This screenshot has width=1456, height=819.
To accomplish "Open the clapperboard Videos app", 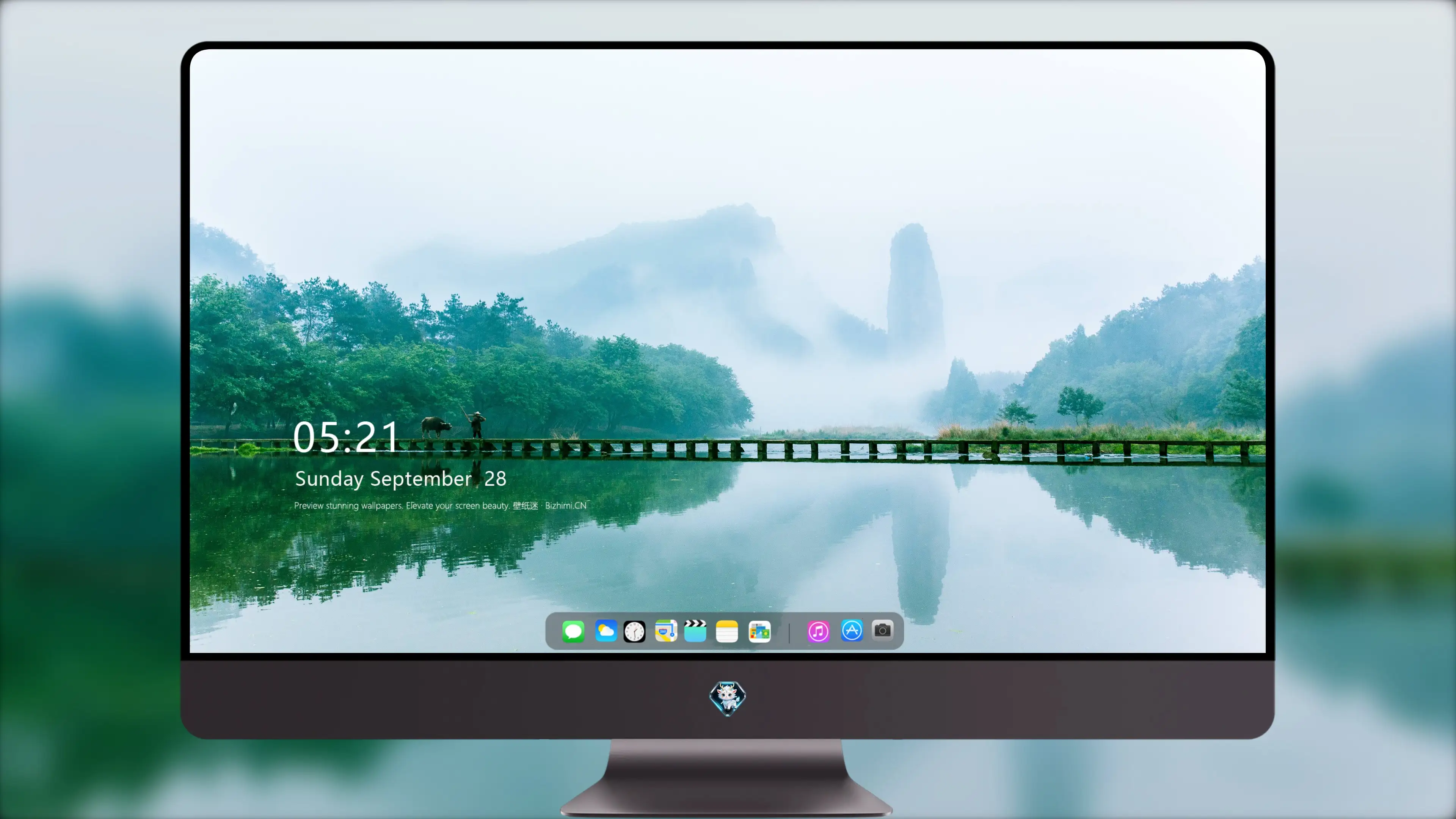I will (x=695, y=630).
